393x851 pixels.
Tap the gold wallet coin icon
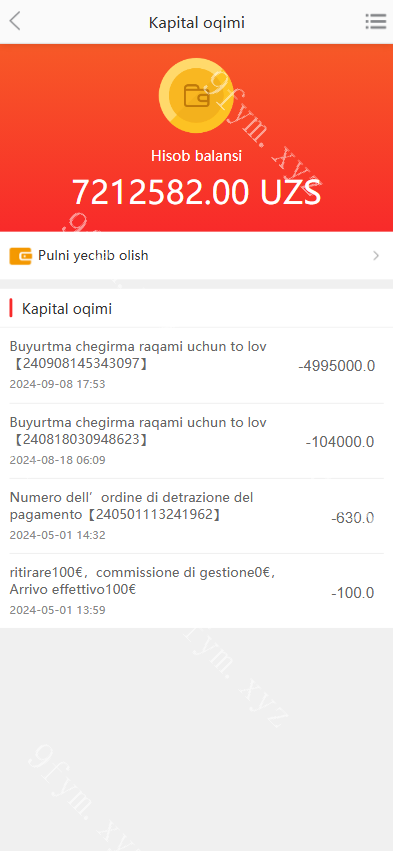[196, 96]
